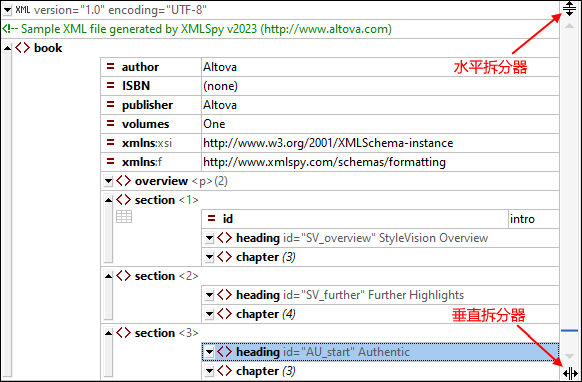Click the heading AU_start bracket icon
The image size is (582, 382).
(x=225, y=352)
